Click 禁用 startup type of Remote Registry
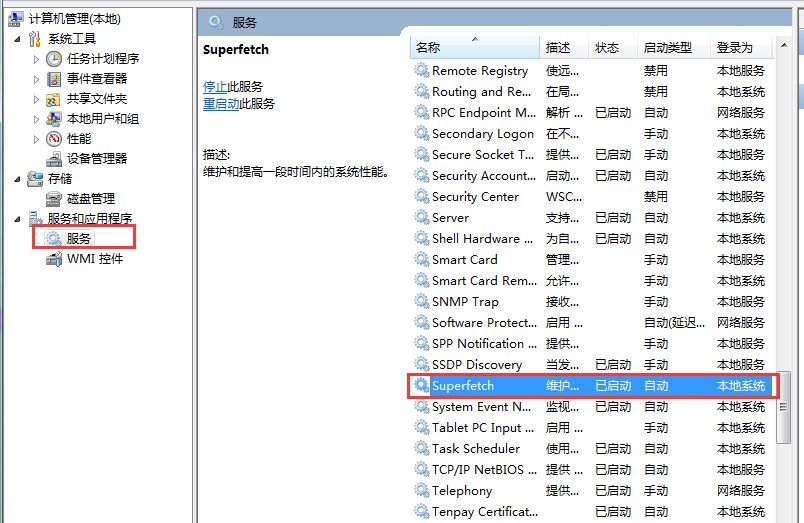This screenshot has height=523, width=804. point(656,70)
